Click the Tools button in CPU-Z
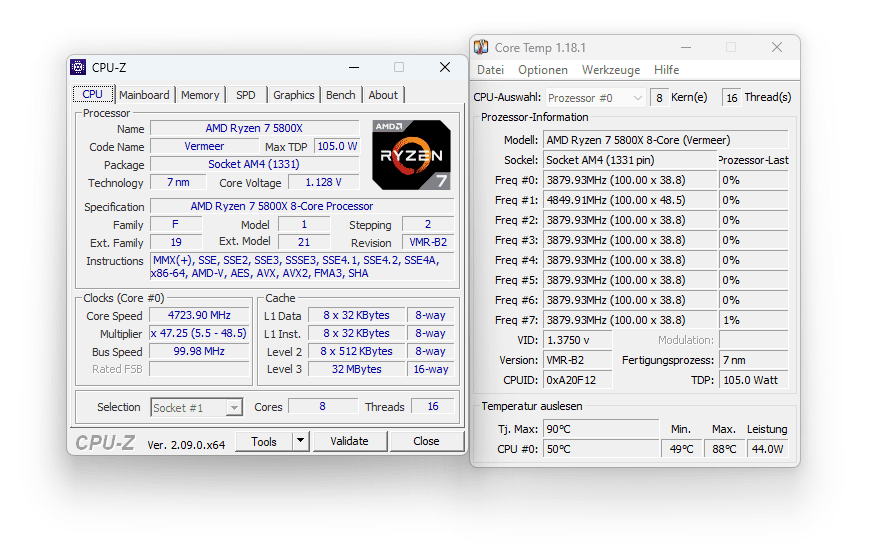The image size is (872, 548). [x=264, y=442]
